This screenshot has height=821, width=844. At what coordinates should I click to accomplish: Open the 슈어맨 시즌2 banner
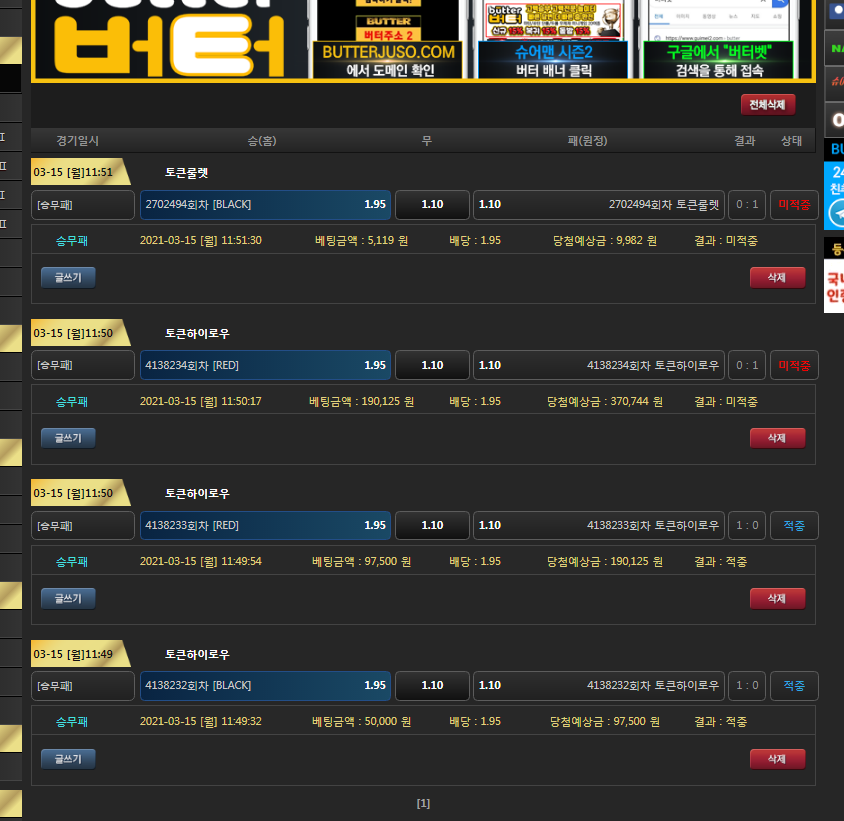tap(553, 60)
